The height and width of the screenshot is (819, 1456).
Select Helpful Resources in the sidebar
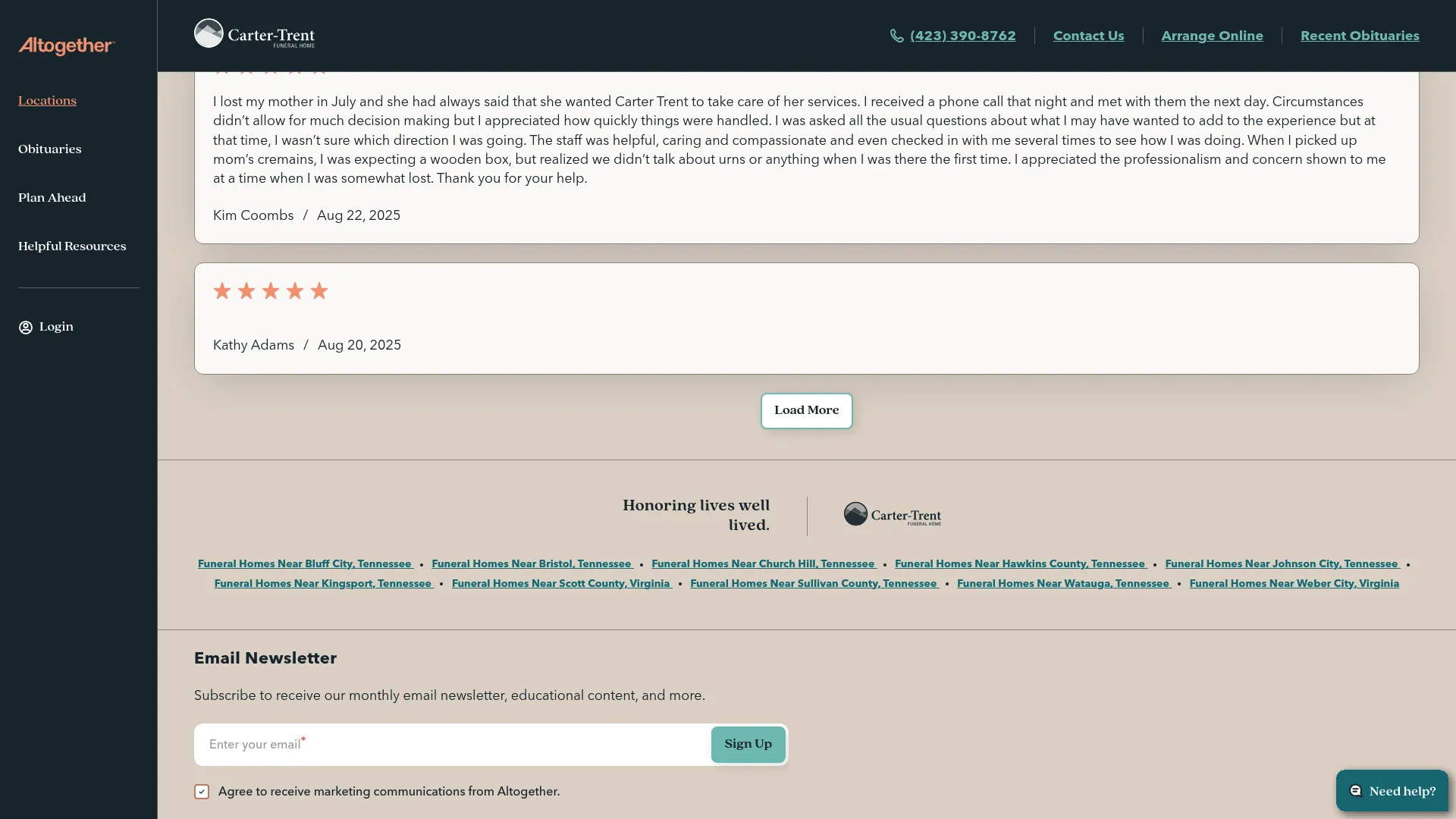[71, 246]
